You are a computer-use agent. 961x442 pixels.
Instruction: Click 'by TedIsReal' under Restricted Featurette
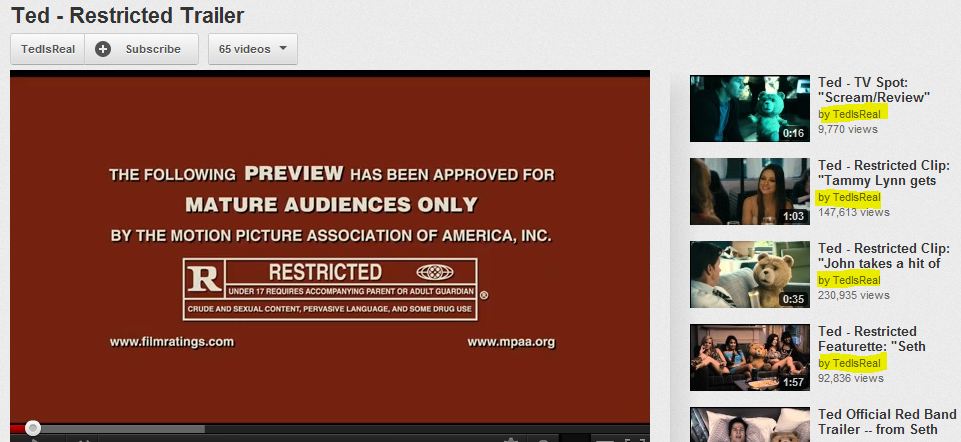[x=849, y=363]
